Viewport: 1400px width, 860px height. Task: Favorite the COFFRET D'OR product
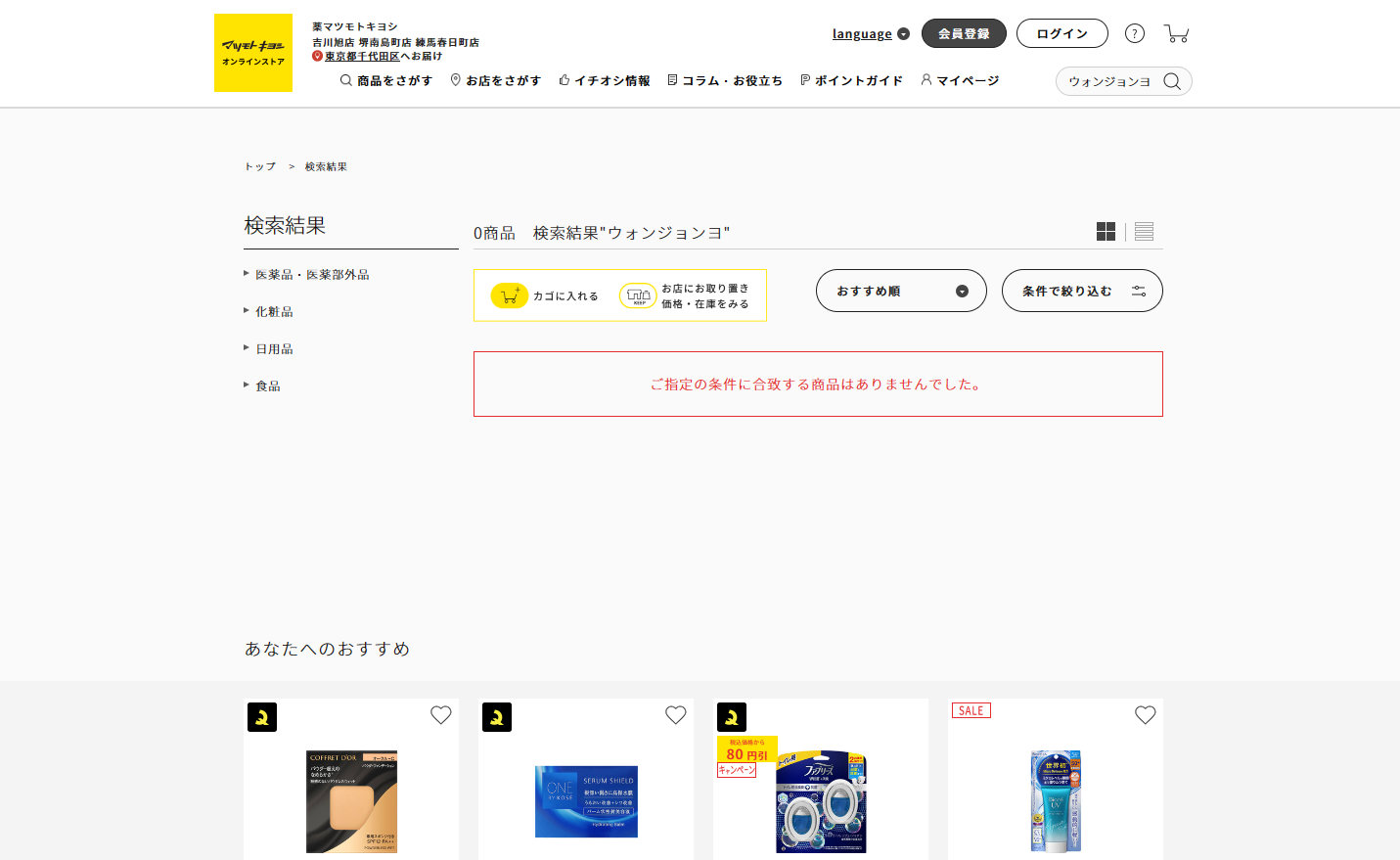click(x=440, y=715)
